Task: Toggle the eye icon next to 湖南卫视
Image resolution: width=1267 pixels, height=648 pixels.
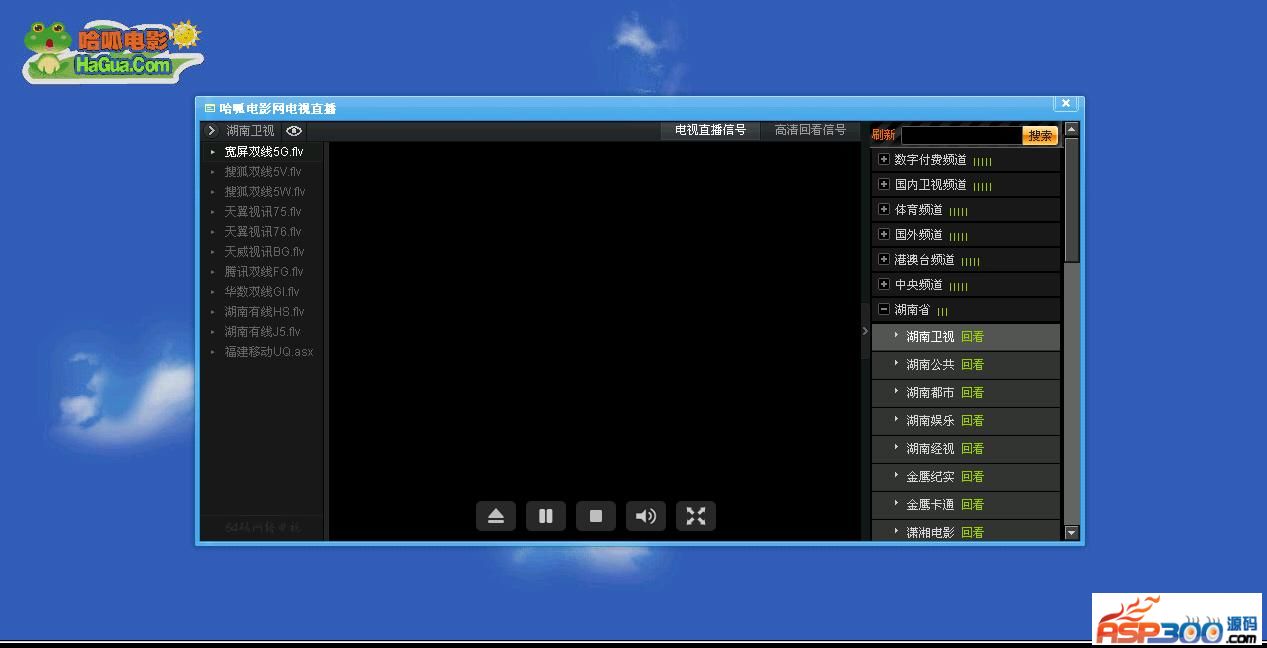Action: point(294,131)
